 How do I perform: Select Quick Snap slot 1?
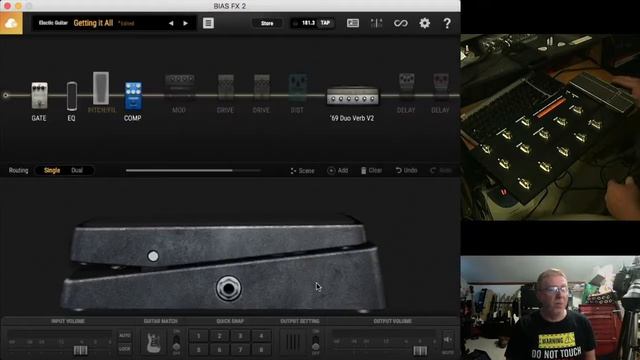[x=198, y=336]
